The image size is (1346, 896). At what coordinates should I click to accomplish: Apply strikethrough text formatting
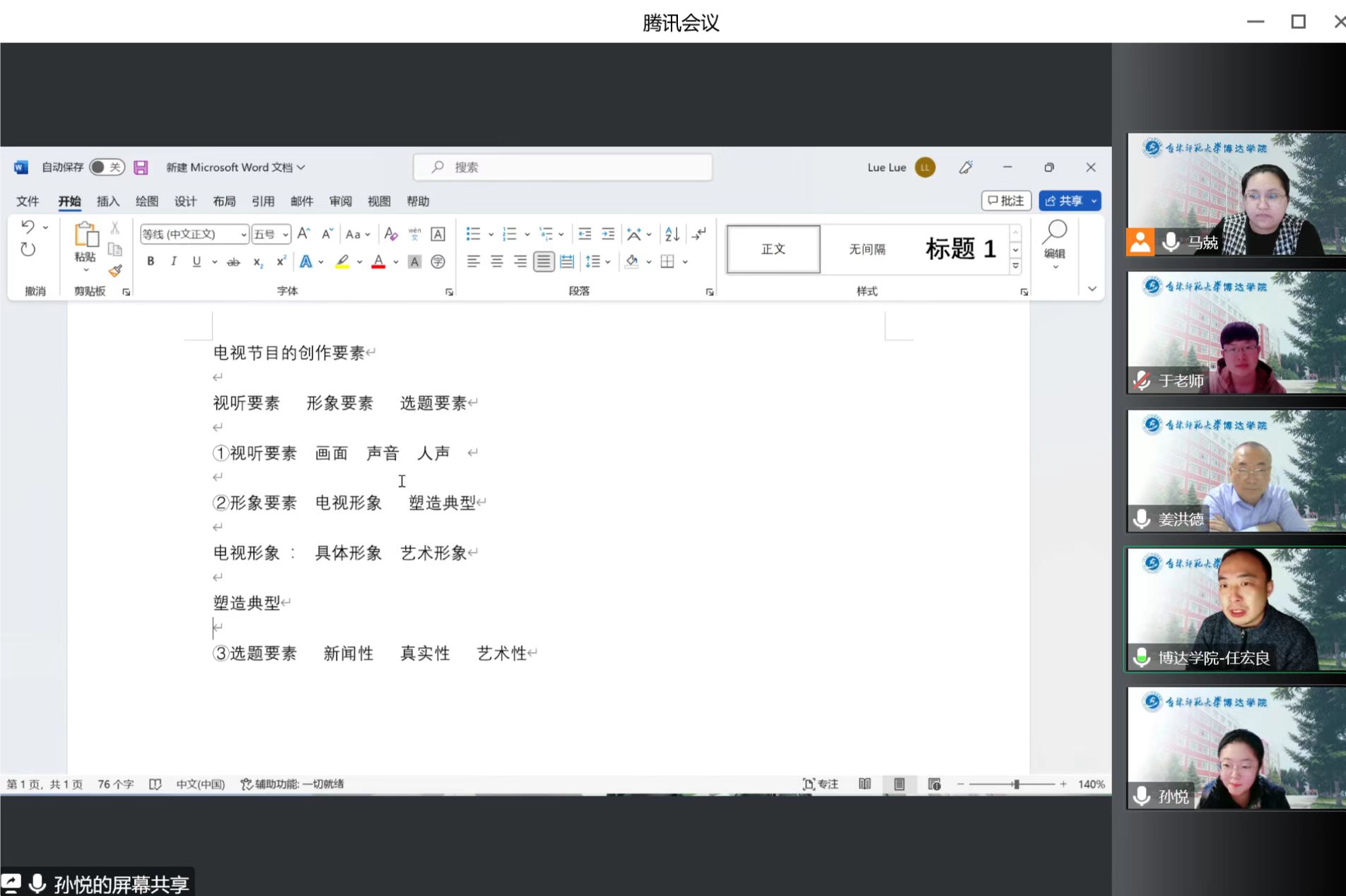tap(233, 262)
